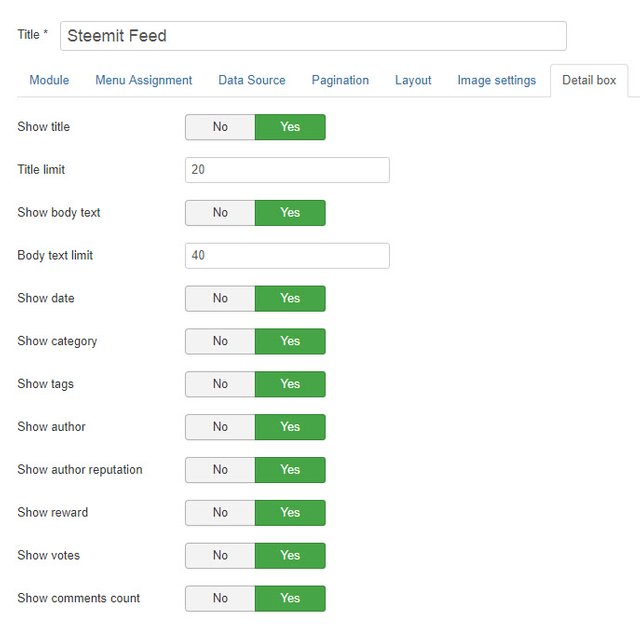The height and width of the screenshot is (633, 640).
Task: Disable Show body text with No
Action: click(220, 213)
